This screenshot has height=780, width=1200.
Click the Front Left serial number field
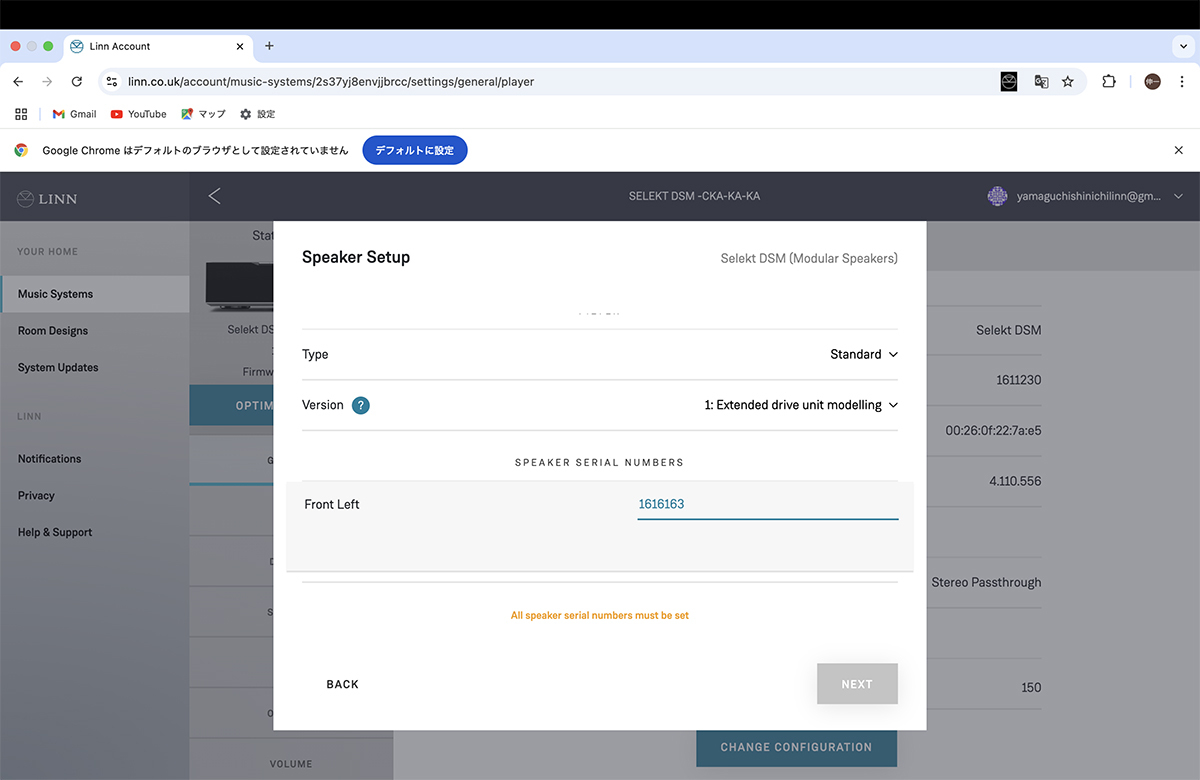click(767, 504)
